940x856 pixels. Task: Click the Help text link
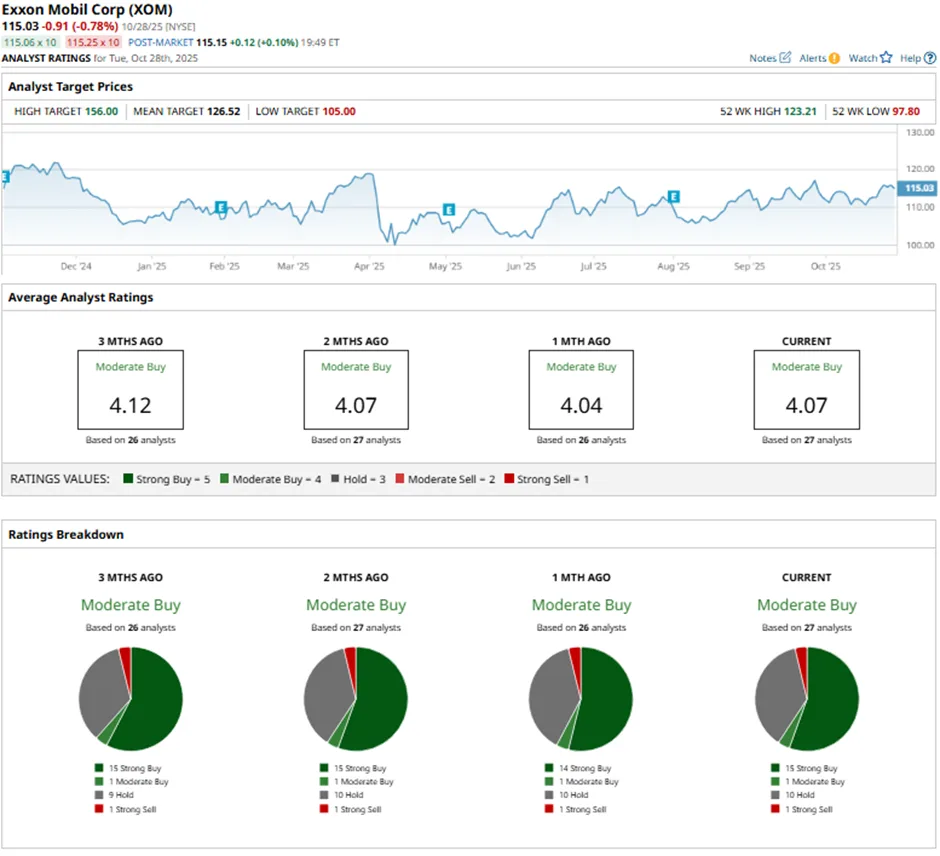point(911,58)
